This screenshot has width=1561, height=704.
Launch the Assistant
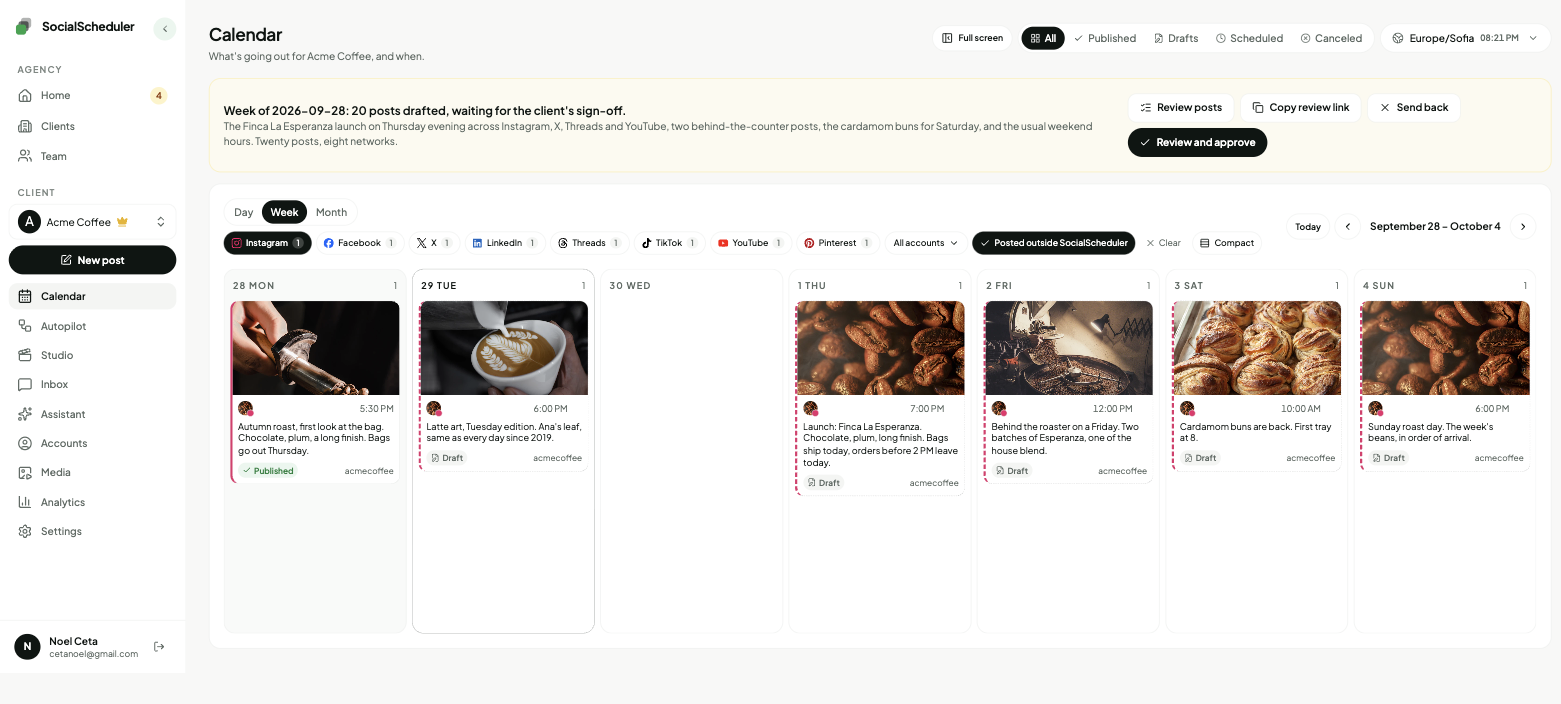pos(92,414)
